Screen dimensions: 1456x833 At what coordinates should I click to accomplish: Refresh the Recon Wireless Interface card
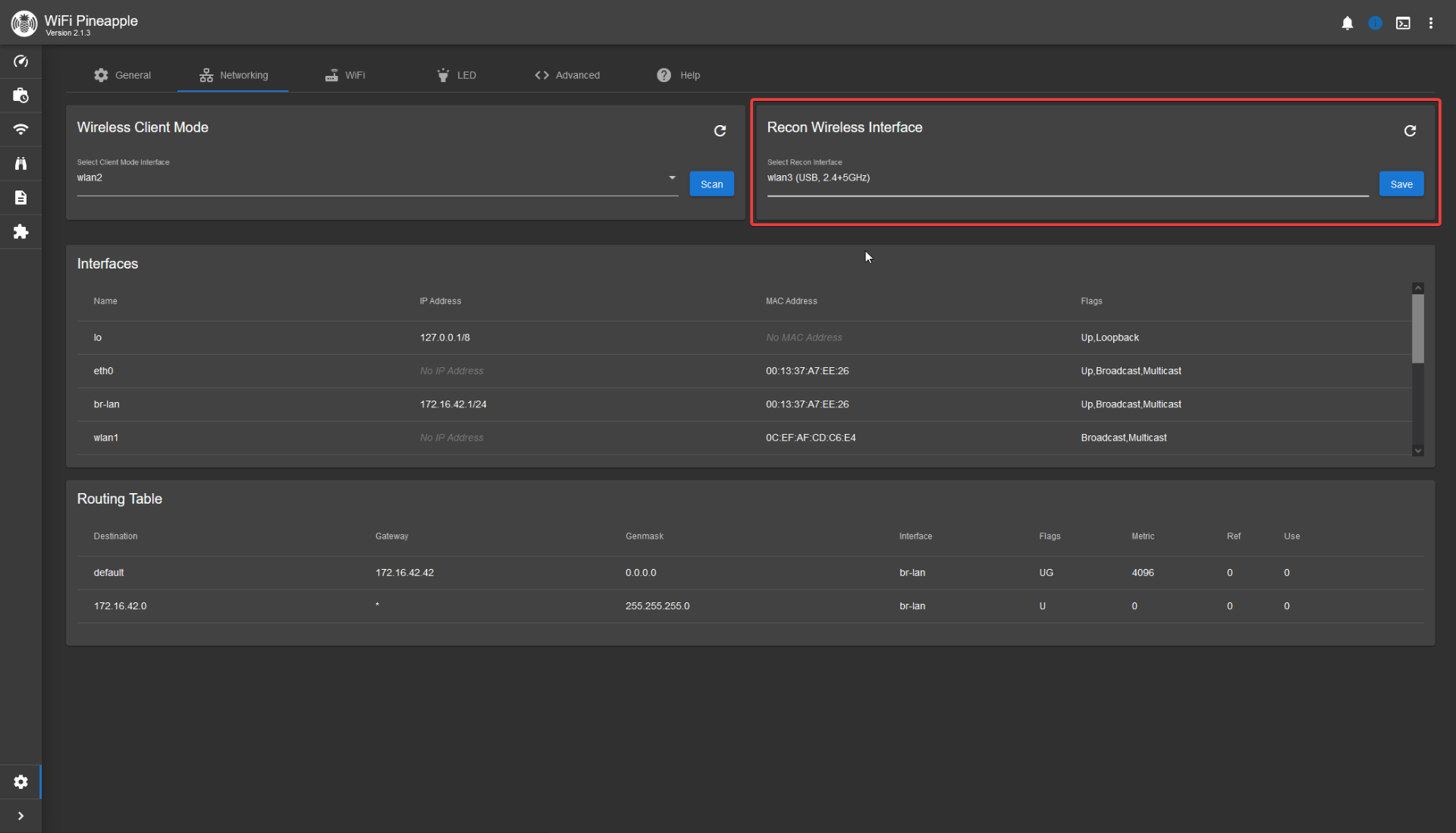pyautogui.click(x=1410, y=130)
